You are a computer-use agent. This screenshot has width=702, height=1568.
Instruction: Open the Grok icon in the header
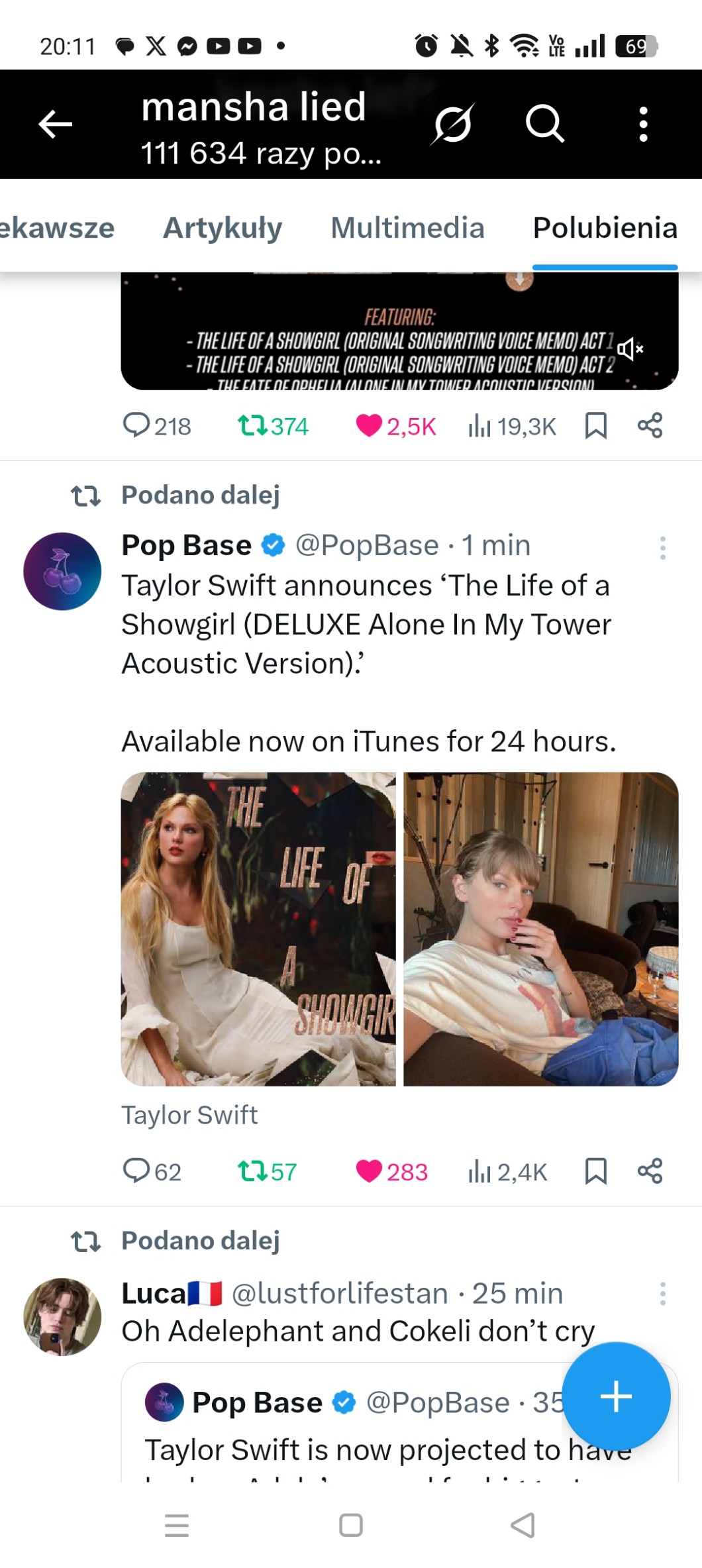(x=453, y=124)
